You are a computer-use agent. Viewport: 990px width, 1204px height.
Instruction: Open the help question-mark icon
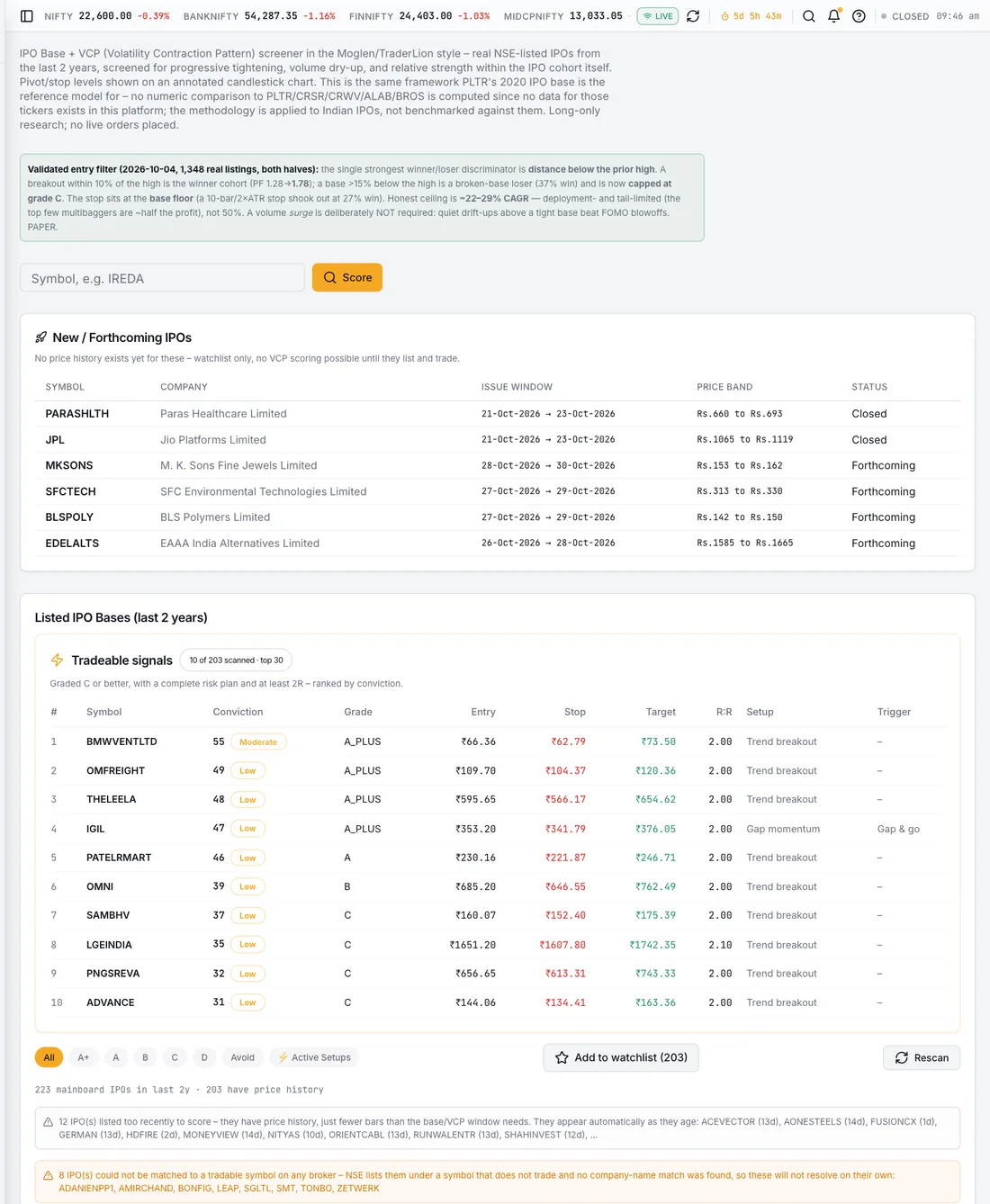859,16
